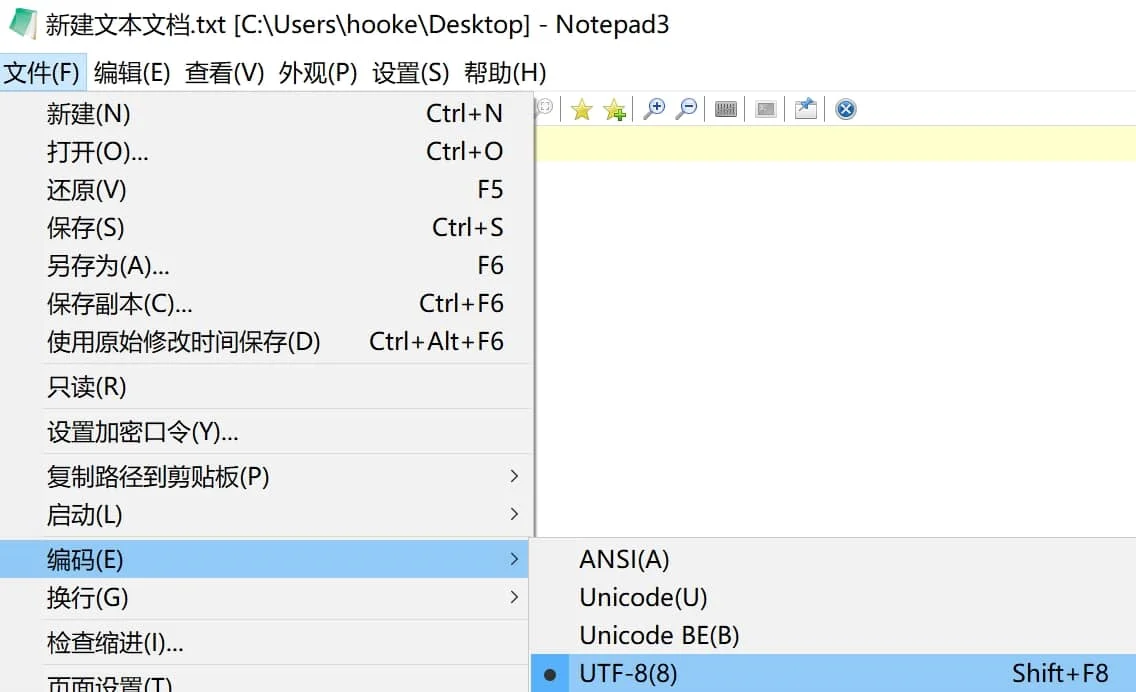
Task: Zoom in with the magnifier plus icon
Action: pos(654,109)
